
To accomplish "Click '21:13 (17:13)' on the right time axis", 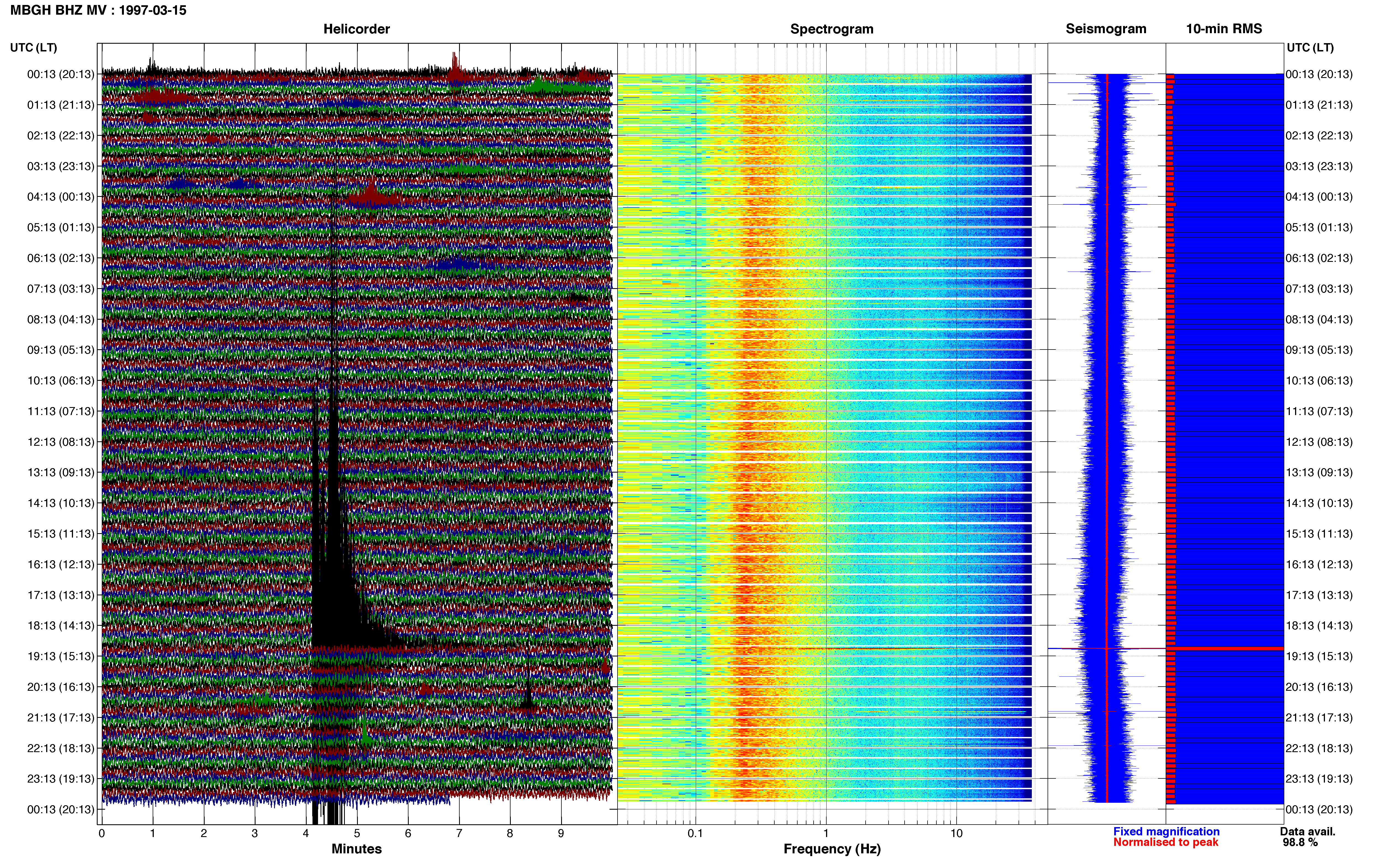I will (x=1319, y=718).
